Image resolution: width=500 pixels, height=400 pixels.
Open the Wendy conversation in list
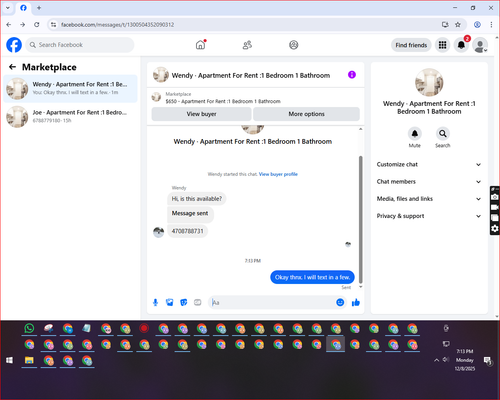point(70,88)
